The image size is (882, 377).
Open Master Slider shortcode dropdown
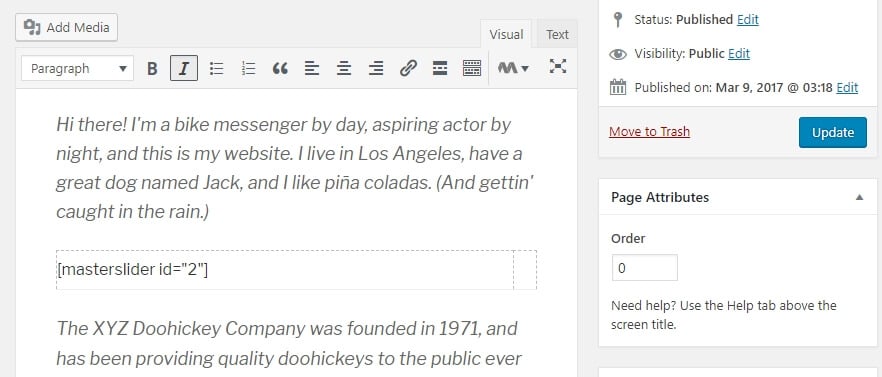513,68
